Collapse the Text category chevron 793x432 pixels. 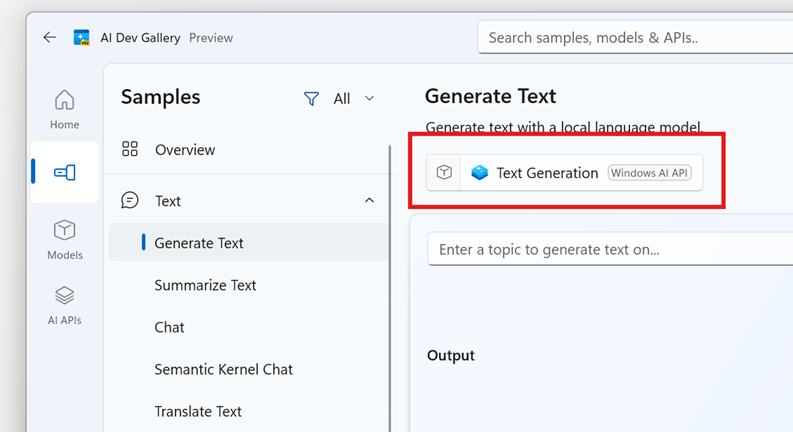click(369, 201)
